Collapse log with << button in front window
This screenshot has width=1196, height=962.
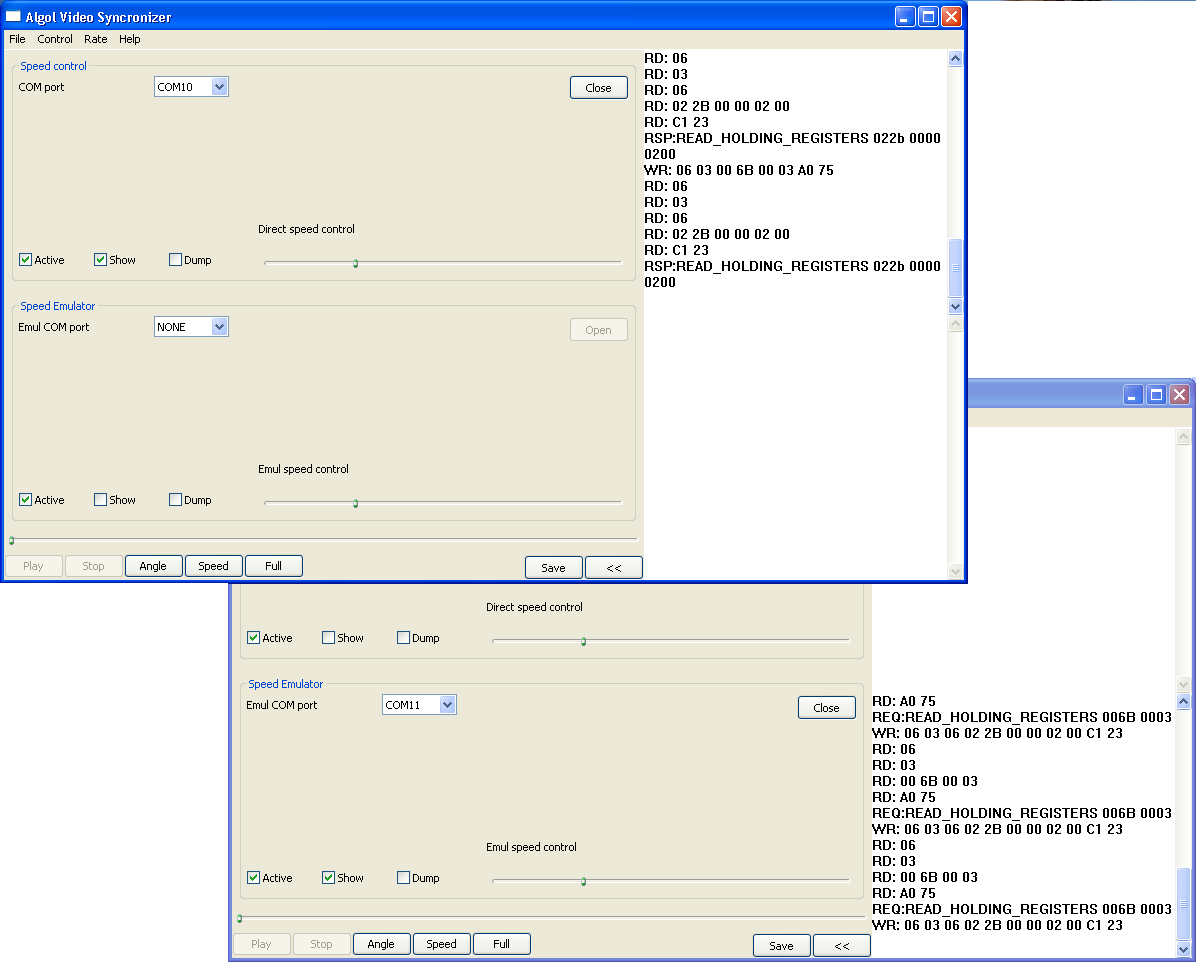point(614,568)
